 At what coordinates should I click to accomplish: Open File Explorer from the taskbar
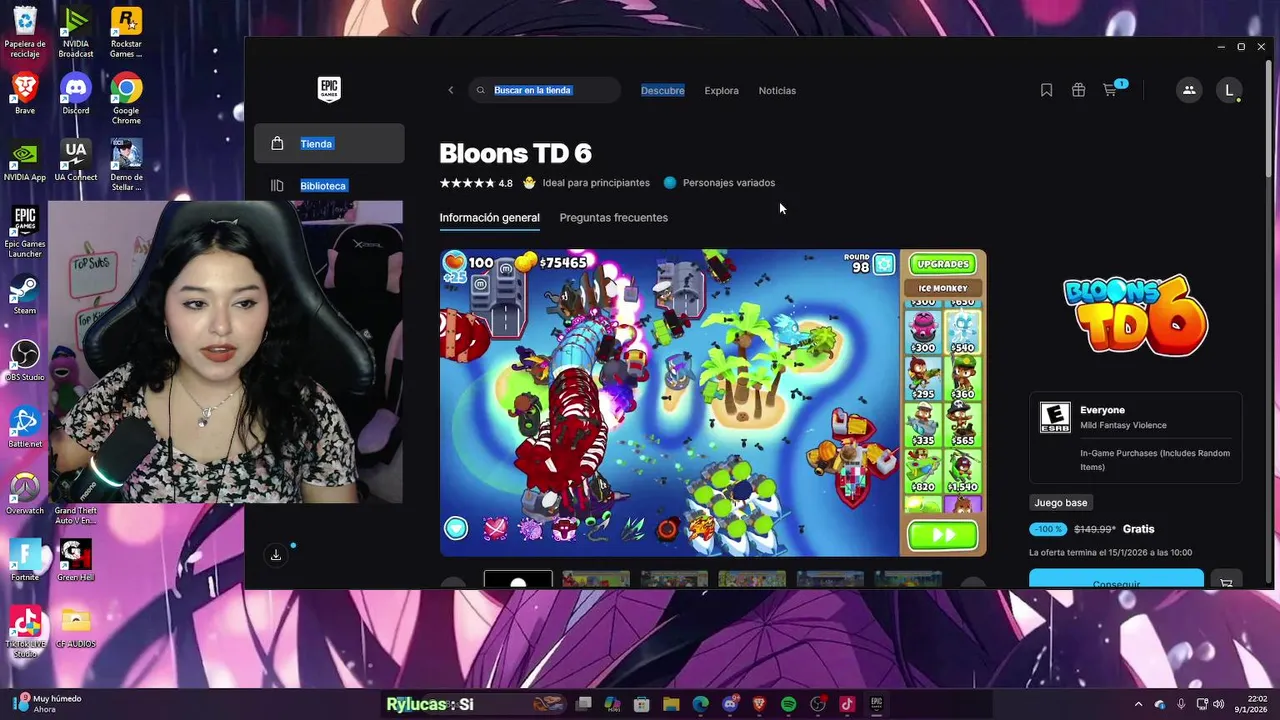671,704
